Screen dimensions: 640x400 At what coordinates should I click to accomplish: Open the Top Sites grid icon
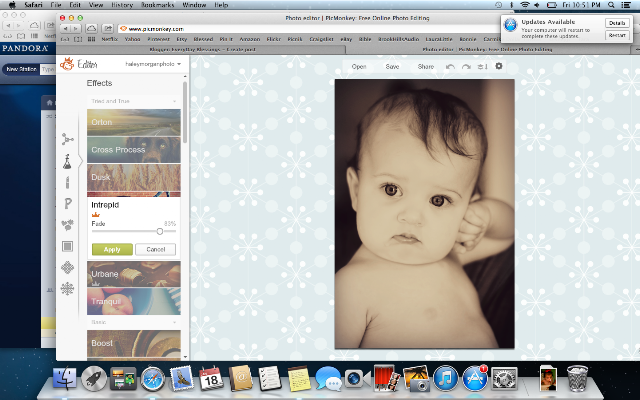coord(91,39)
